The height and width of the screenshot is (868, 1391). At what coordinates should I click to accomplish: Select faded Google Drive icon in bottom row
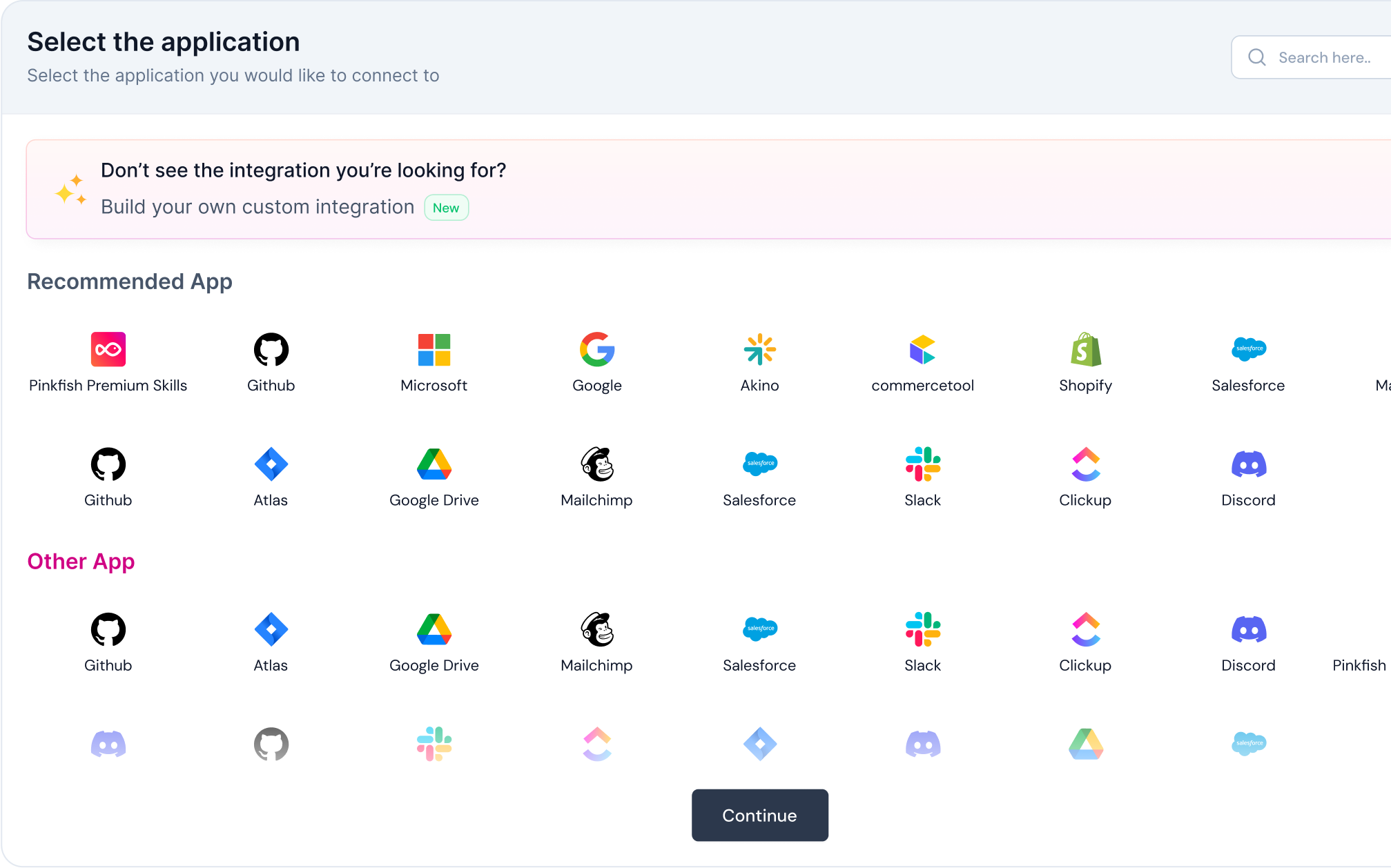click(x=1086, y=744)
